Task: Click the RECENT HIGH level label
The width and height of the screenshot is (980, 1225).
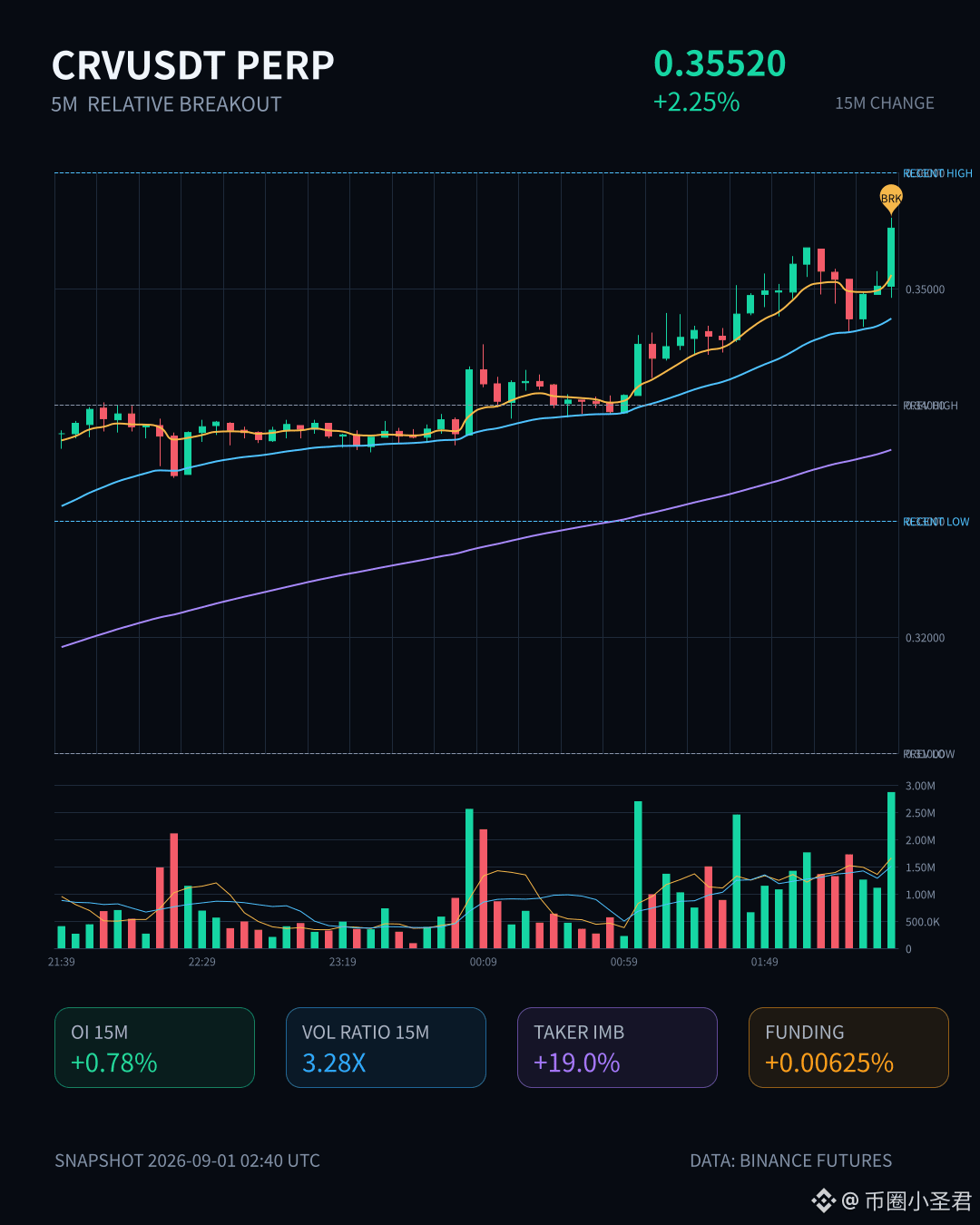Action: 937,173
